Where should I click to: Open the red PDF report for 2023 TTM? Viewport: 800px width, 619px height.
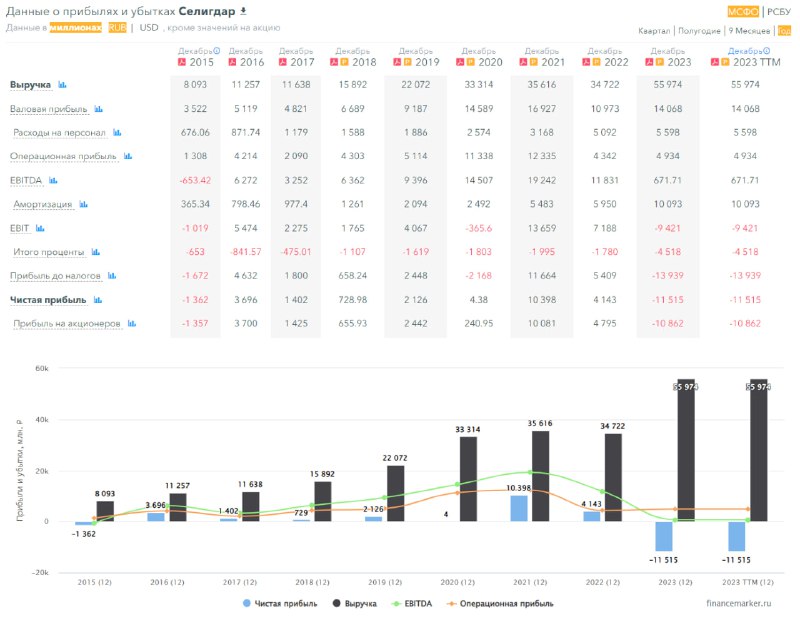[715, 62]
